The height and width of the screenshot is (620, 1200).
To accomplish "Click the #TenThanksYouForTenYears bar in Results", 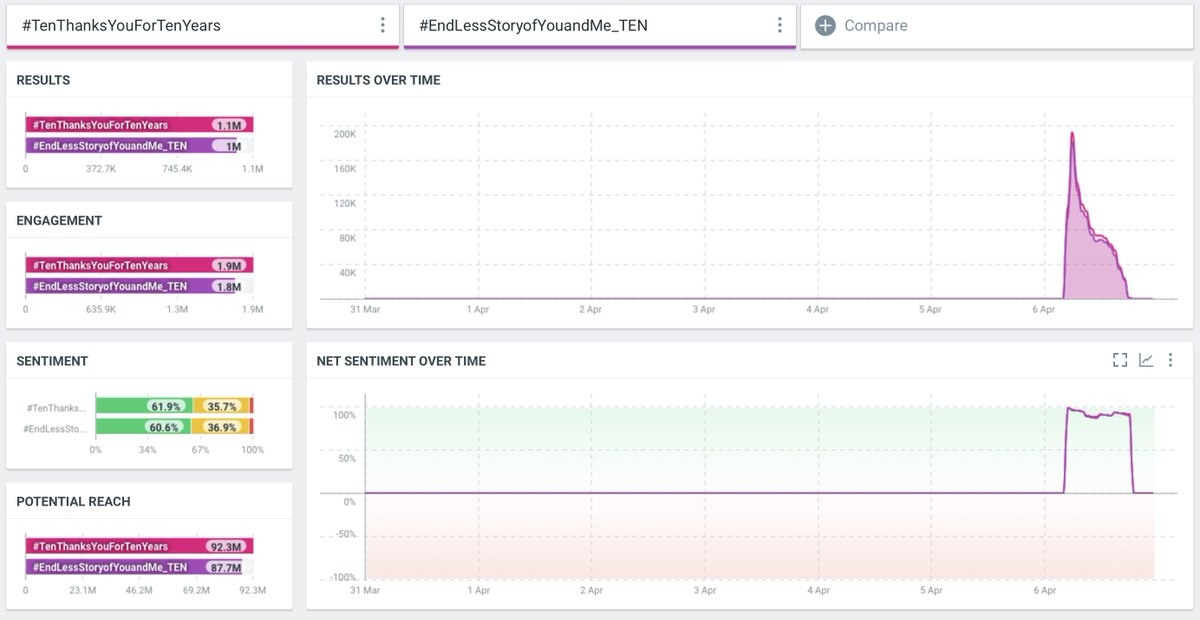I will tap(139, 125).
